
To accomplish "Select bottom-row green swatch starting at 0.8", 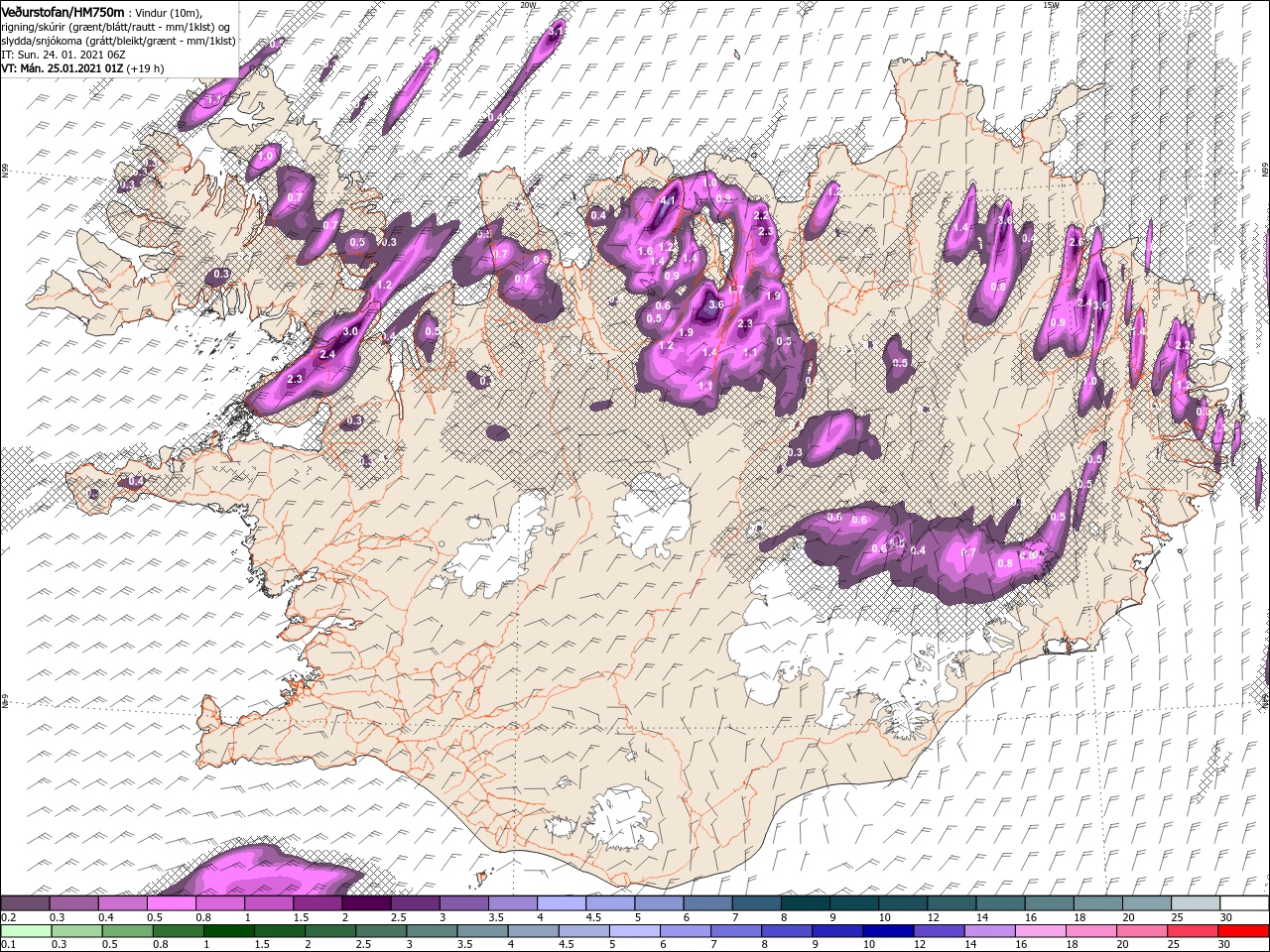I will (x=180, y=931).
